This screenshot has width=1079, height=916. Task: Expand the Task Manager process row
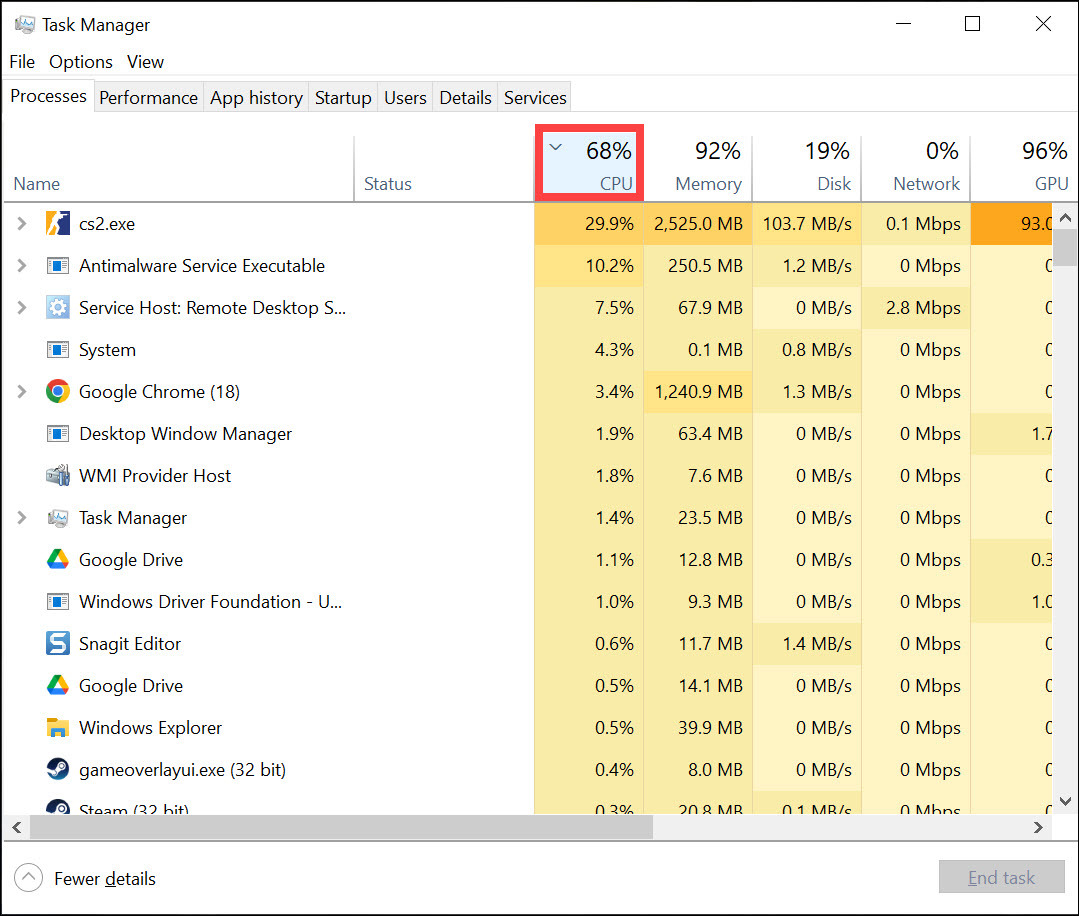click(x=22, y=518)
